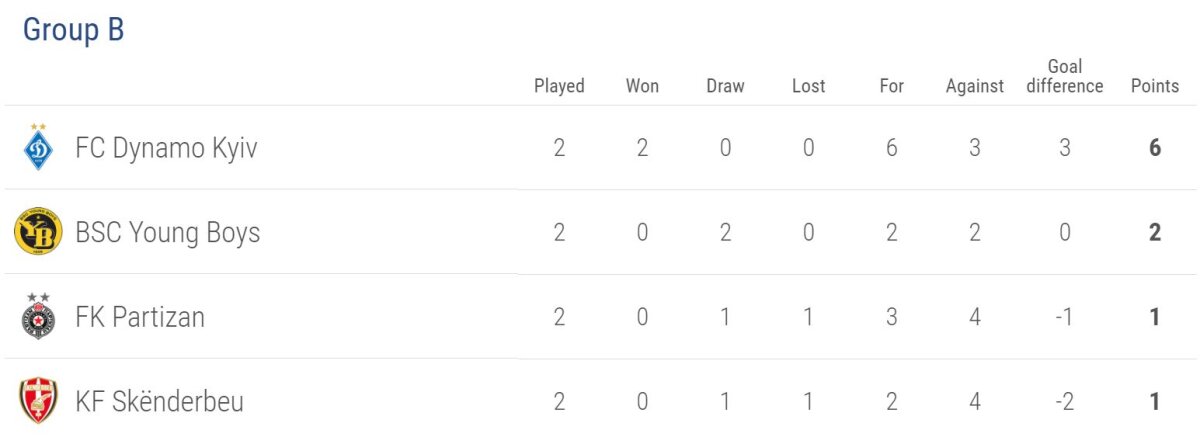Click the Lost column header
Viewport: 1200px width, 444px height.
point(808,86)
